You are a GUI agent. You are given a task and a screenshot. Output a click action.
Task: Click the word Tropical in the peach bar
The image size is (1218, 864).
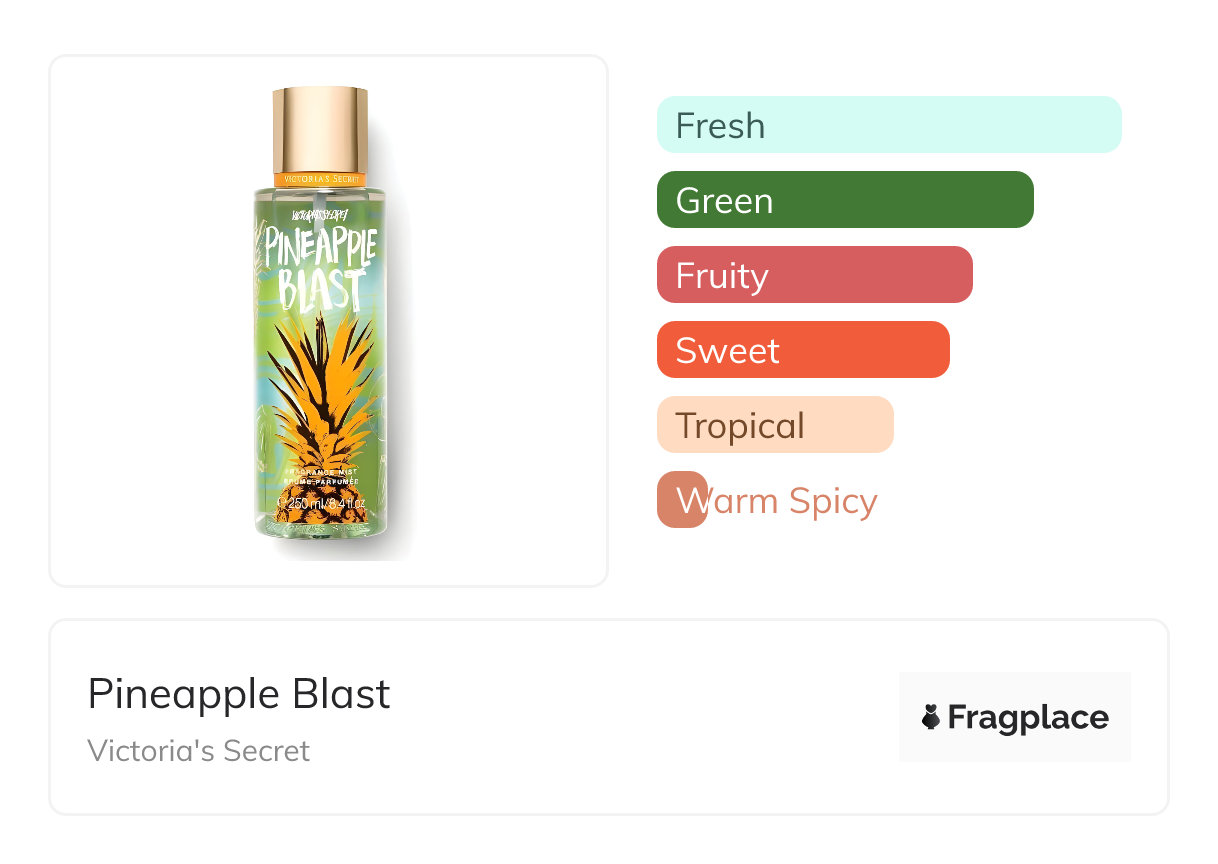(x=740, y=425)
